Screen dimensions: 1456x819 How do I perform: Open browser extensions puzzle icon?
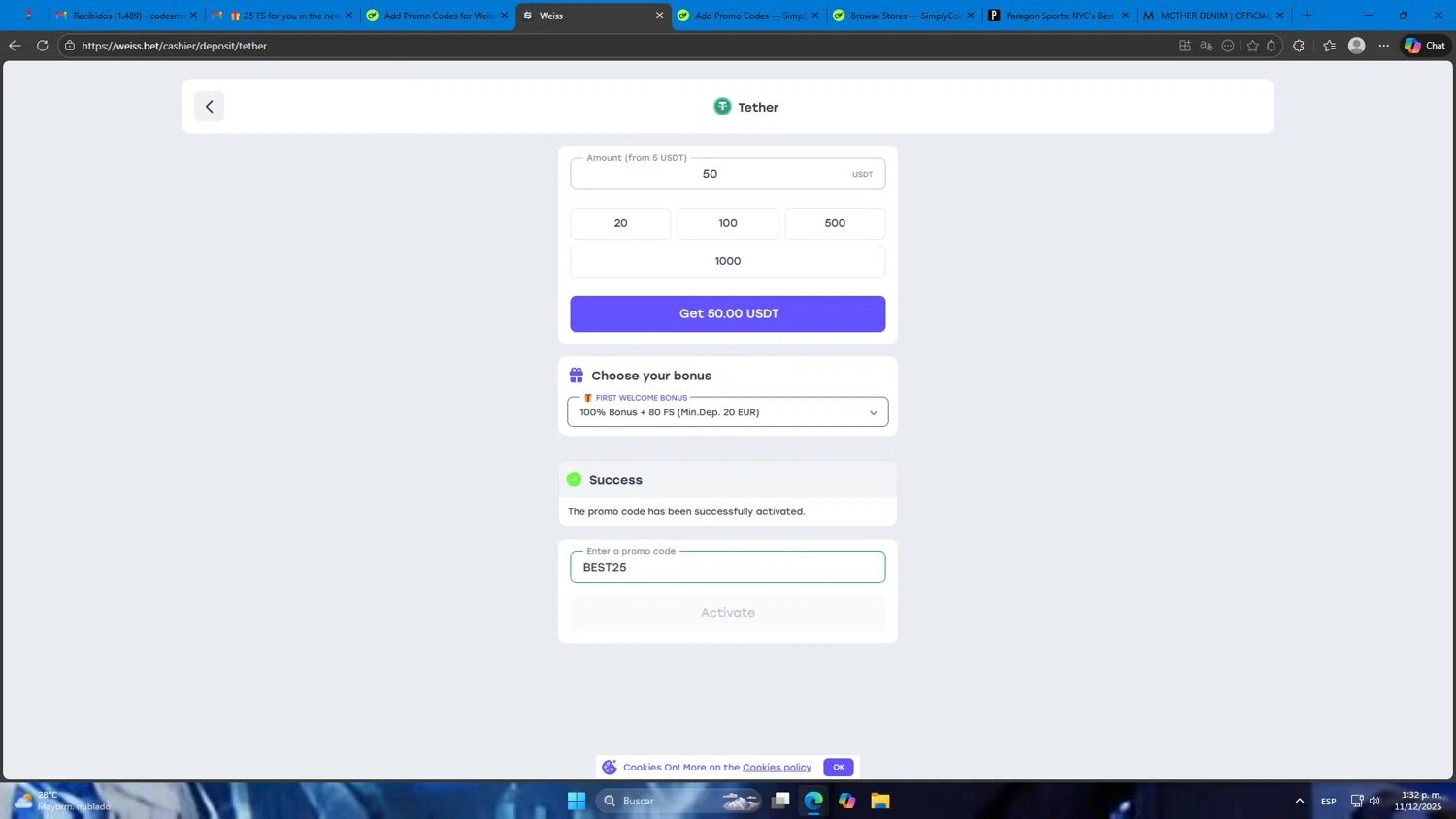pos(1299,46)
